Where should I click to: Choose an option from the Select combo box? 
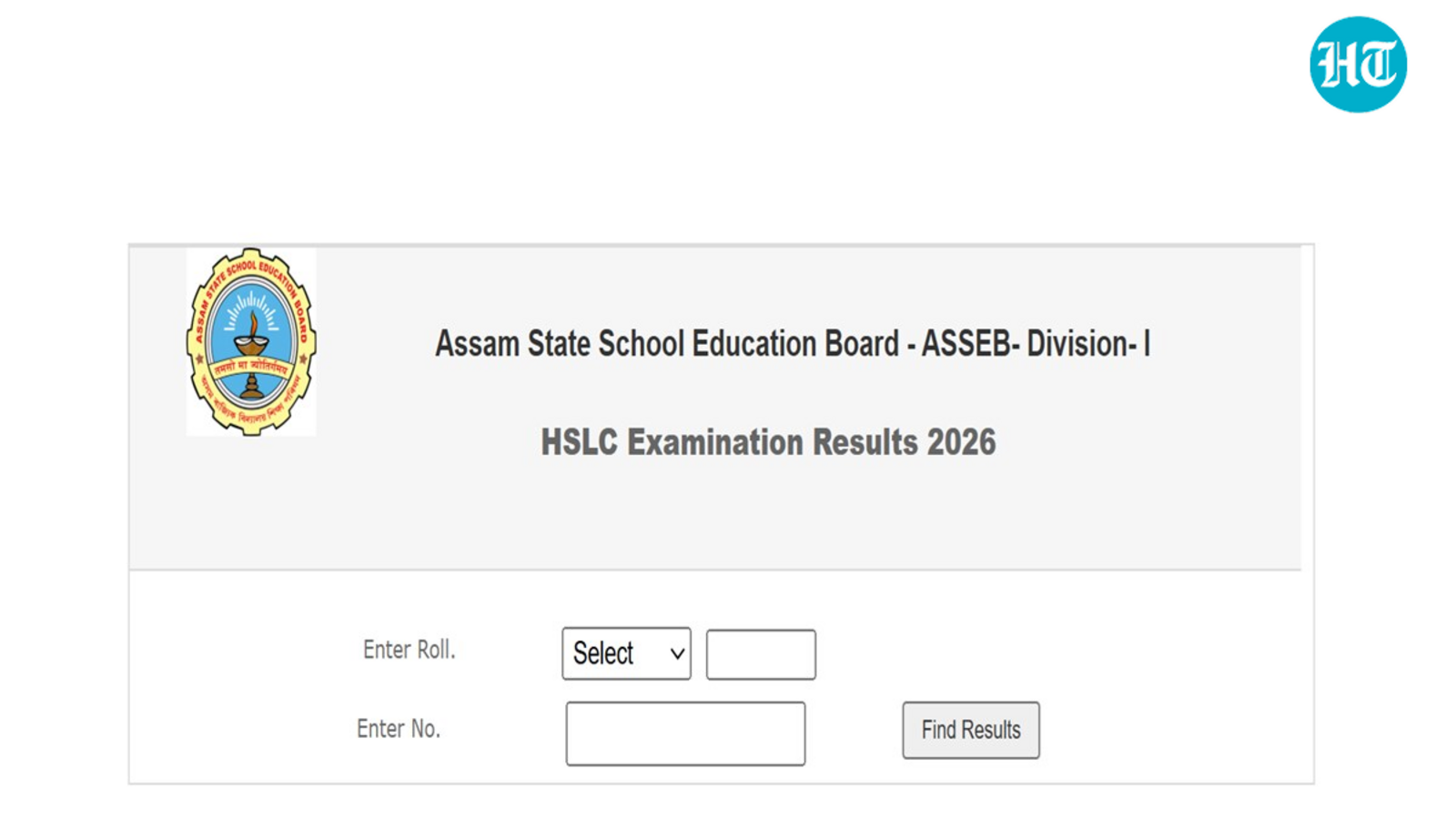point(626,653)
